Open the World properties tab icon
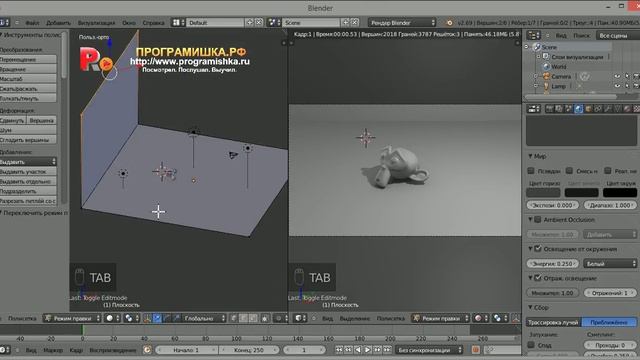The image size is (640, 360). coord(578,109)
